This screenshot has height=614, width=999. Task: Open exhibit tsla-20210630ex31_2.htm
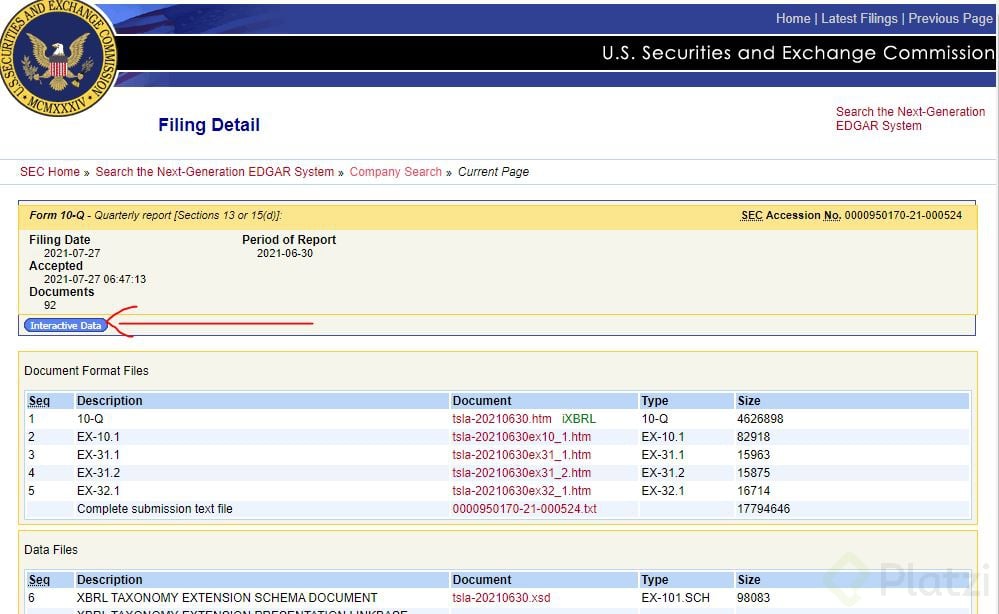(x=521, y=473)
